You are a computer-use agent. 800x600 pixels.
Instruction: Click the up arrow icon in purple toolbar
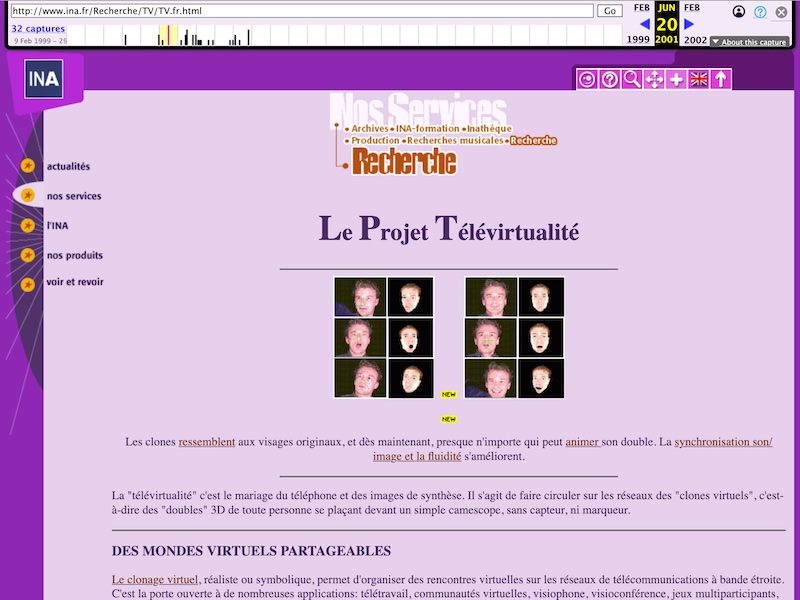tap(721, 80)
